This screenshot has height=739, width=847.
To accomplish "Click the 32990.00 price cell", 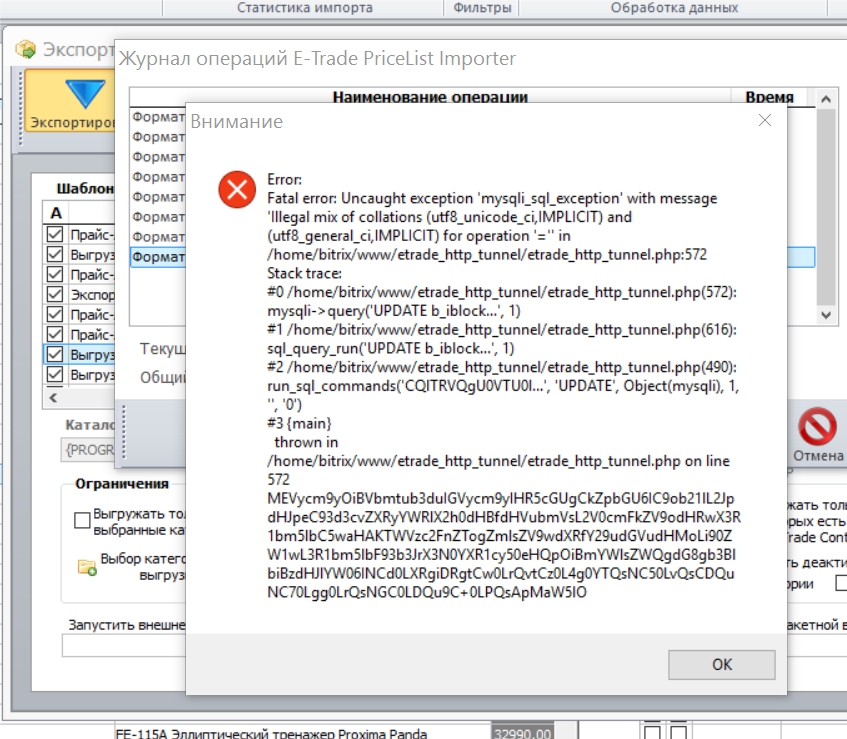I will tap(522, 733).
